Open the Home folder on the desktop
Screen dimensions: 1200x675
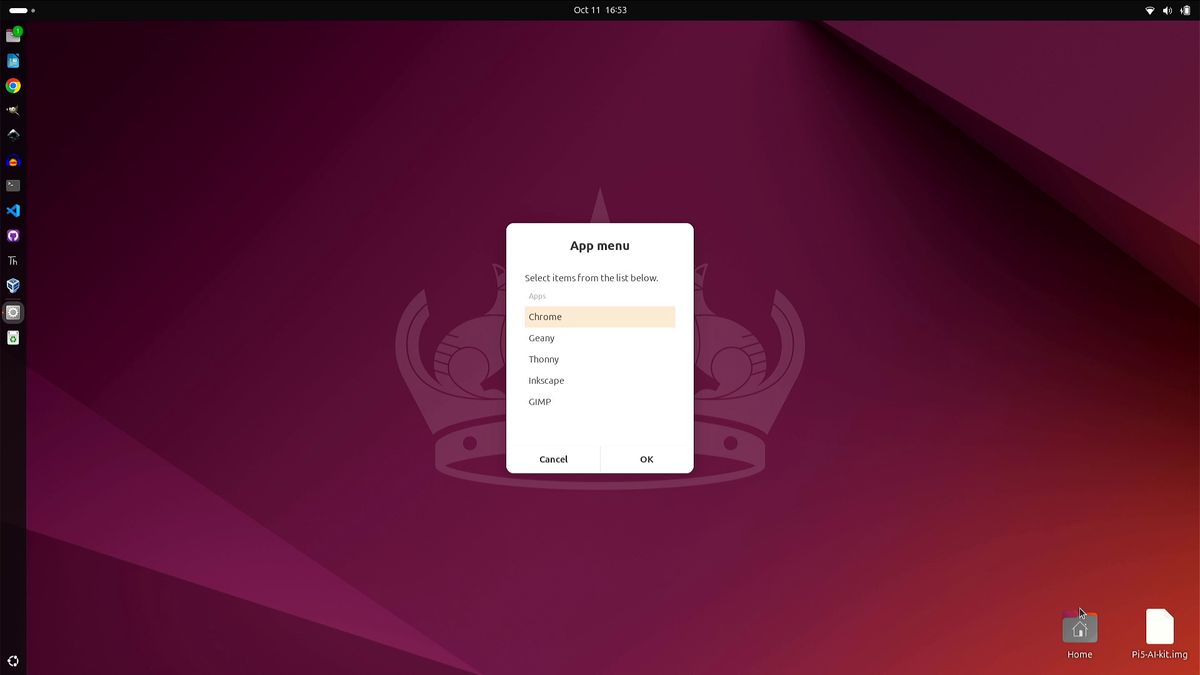click(1079, 630)
